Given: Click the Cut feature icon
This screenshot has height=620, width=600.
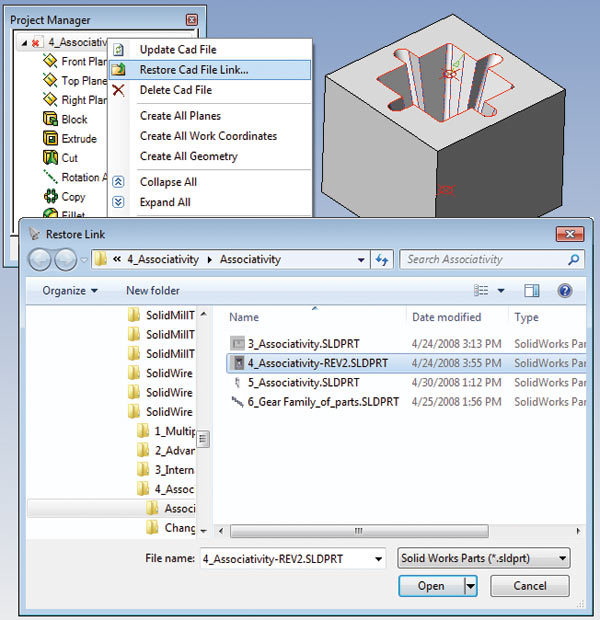Looking at the screenshot, I should pyautogui.click(x=50, y=157).
